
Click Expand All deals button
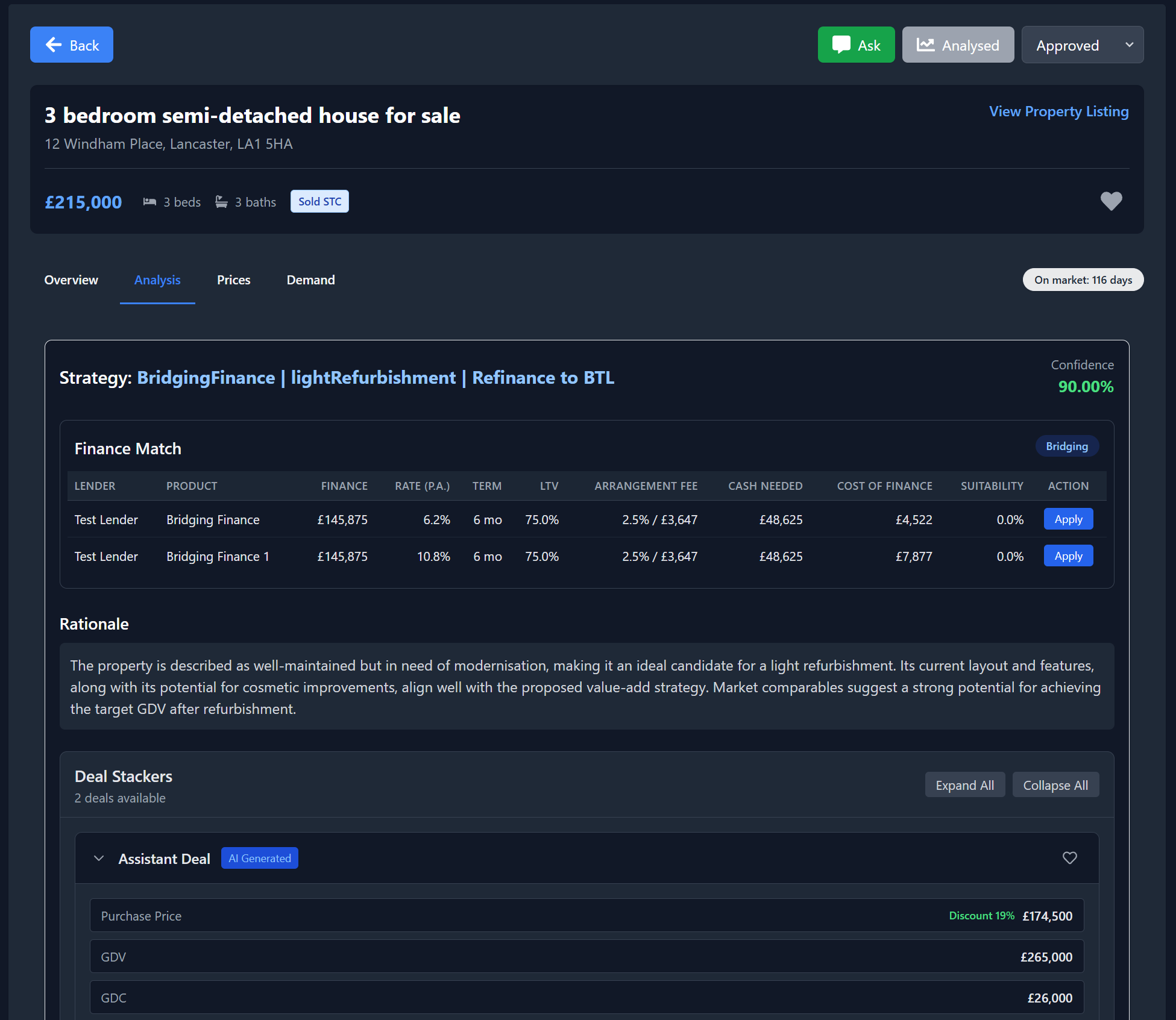tap(964, 785)
